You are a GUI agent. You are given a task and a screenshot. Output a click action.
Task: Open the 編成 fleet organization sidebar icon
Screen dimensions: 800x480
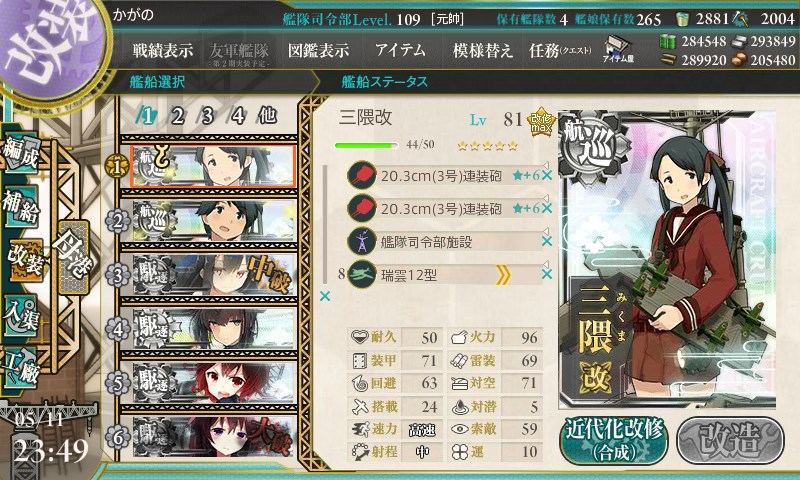pos(21,153)
